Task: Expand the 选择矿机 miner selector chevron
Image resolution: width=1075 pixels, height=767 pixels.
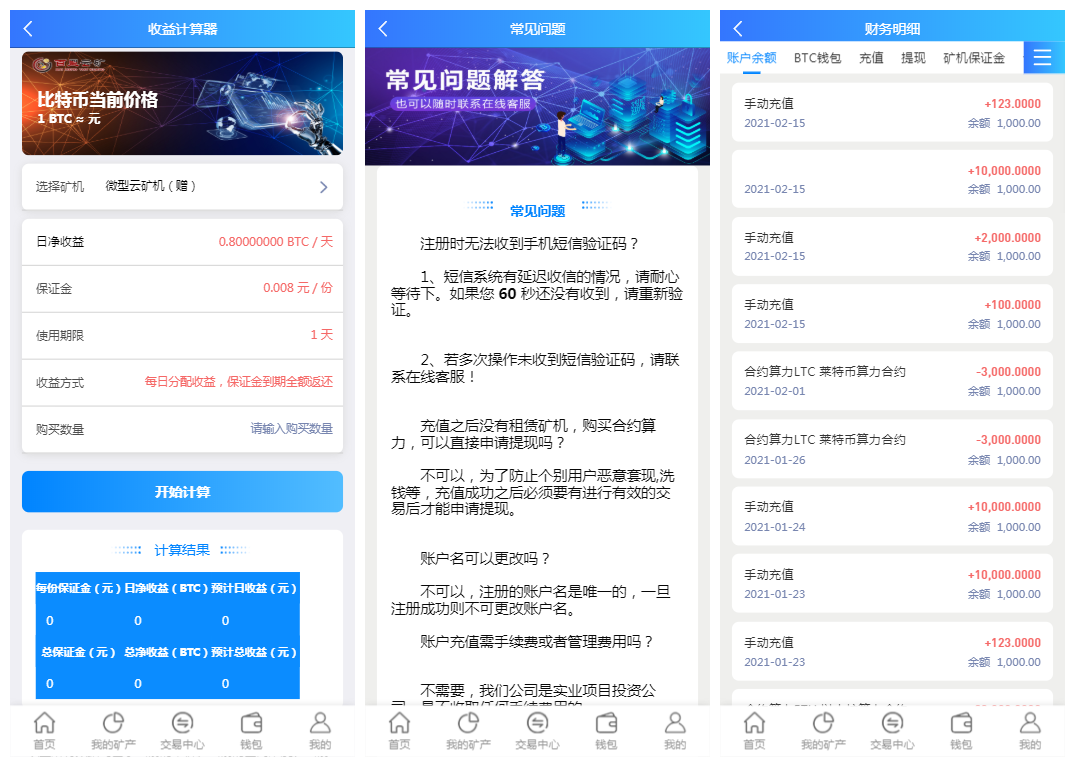Action: point(323,187)
